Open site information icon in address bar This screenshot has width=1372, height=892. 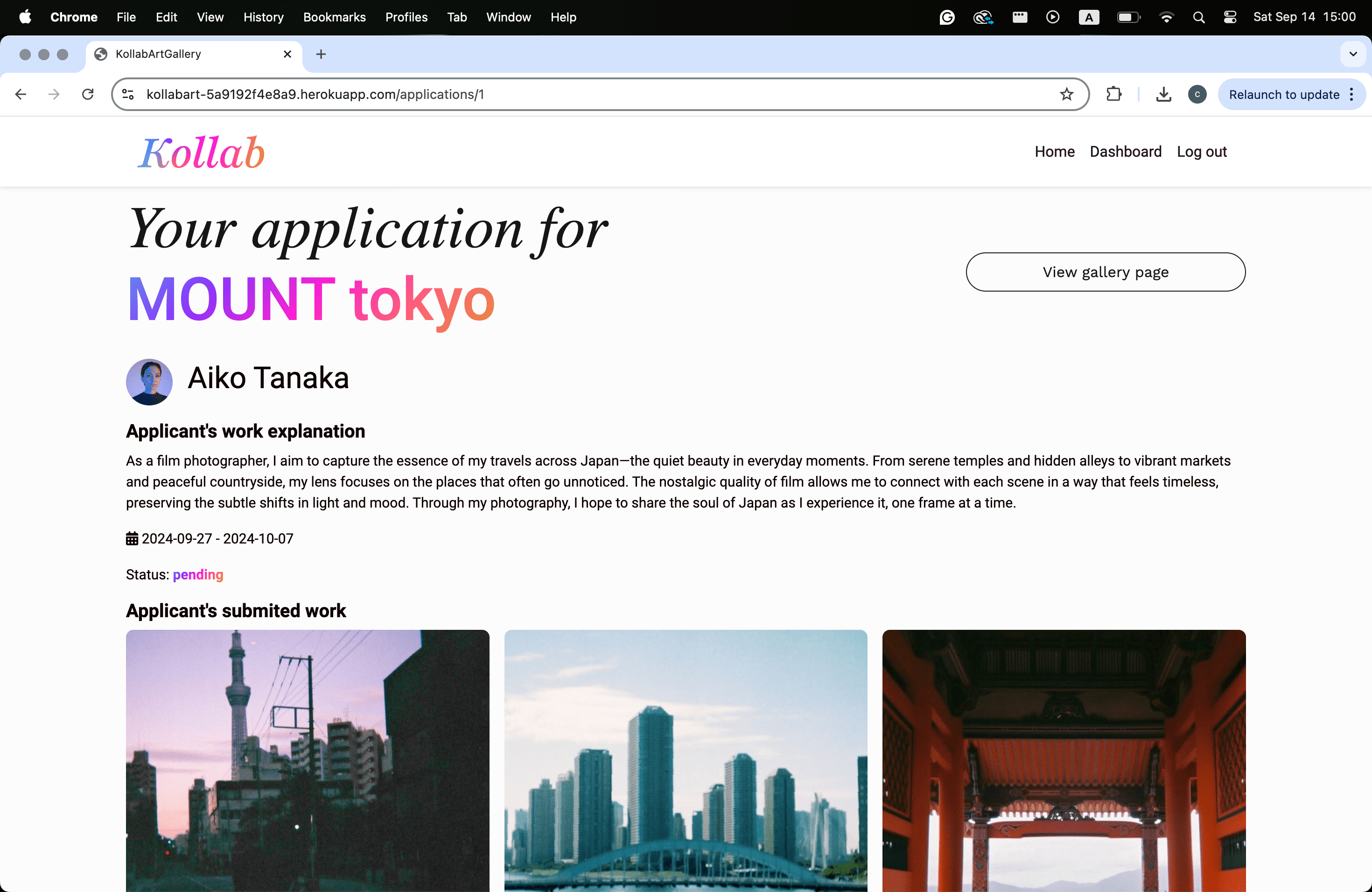[x=128, y=95]
